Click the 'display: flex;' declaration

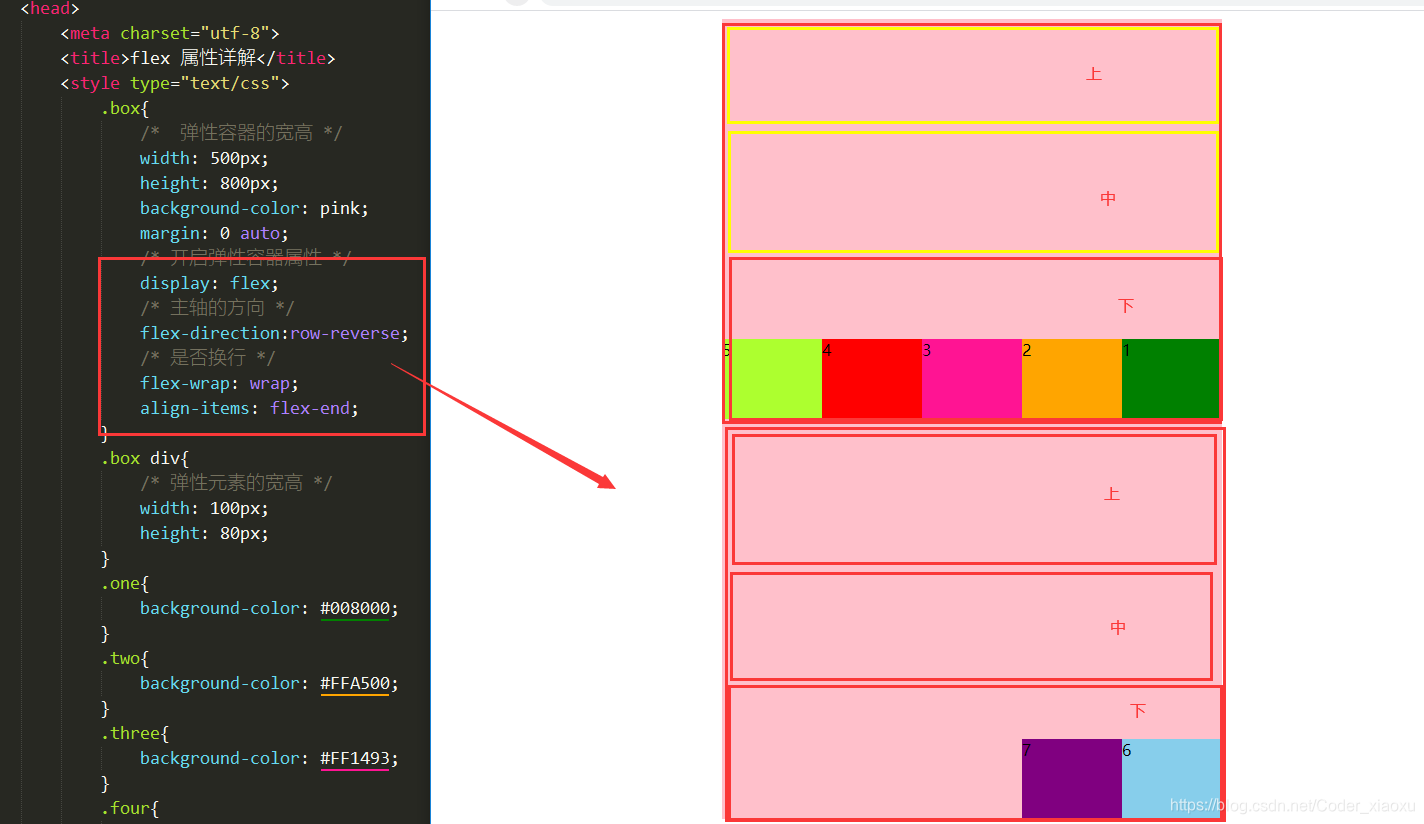(210, 283)
